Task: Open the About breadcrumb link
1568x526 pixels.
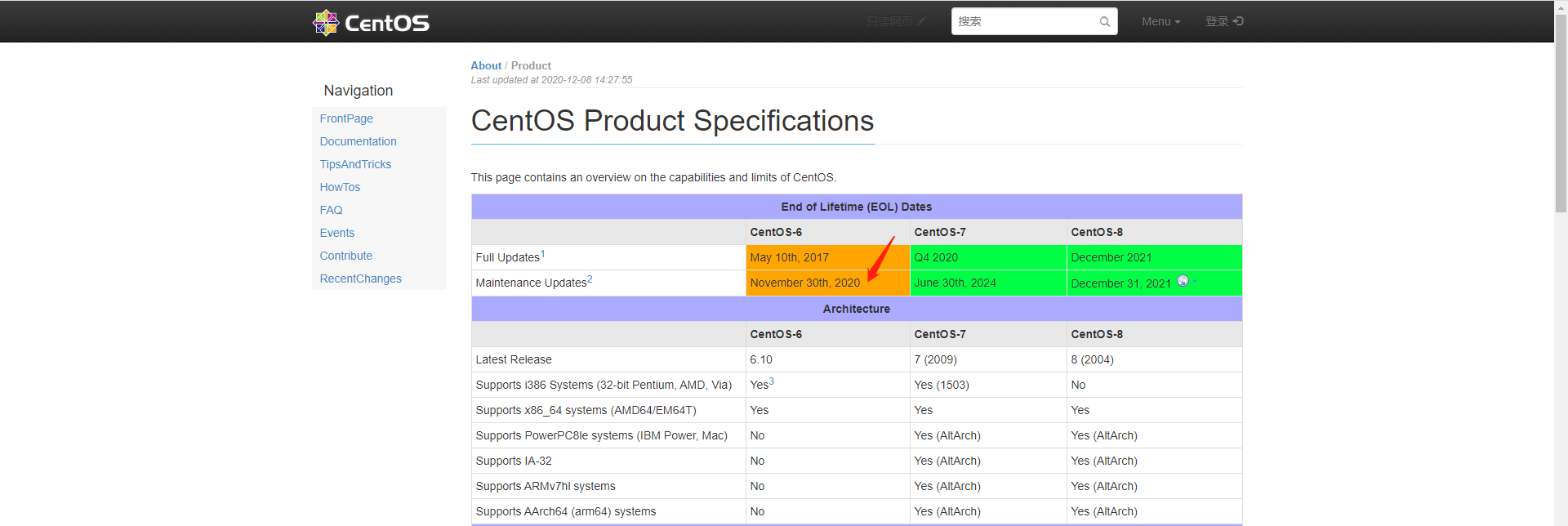Action: tap(486, 65)
